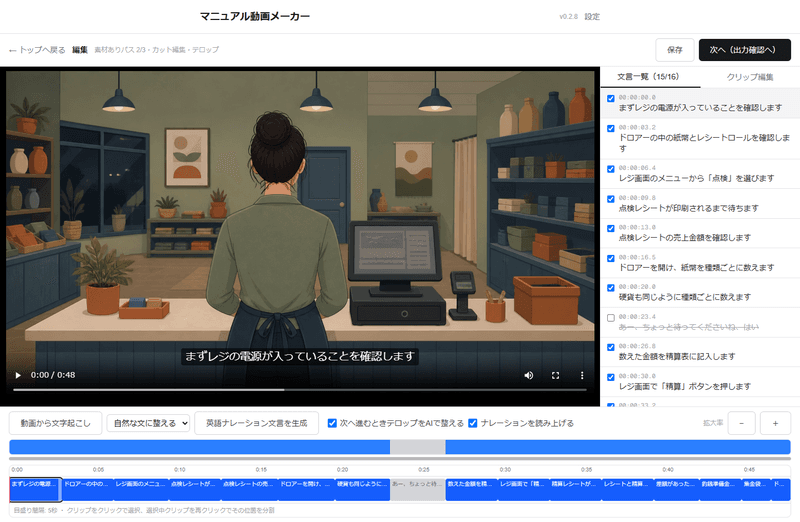
Task: Select '集金袋' timeline clip
Action: pos(756,489)
